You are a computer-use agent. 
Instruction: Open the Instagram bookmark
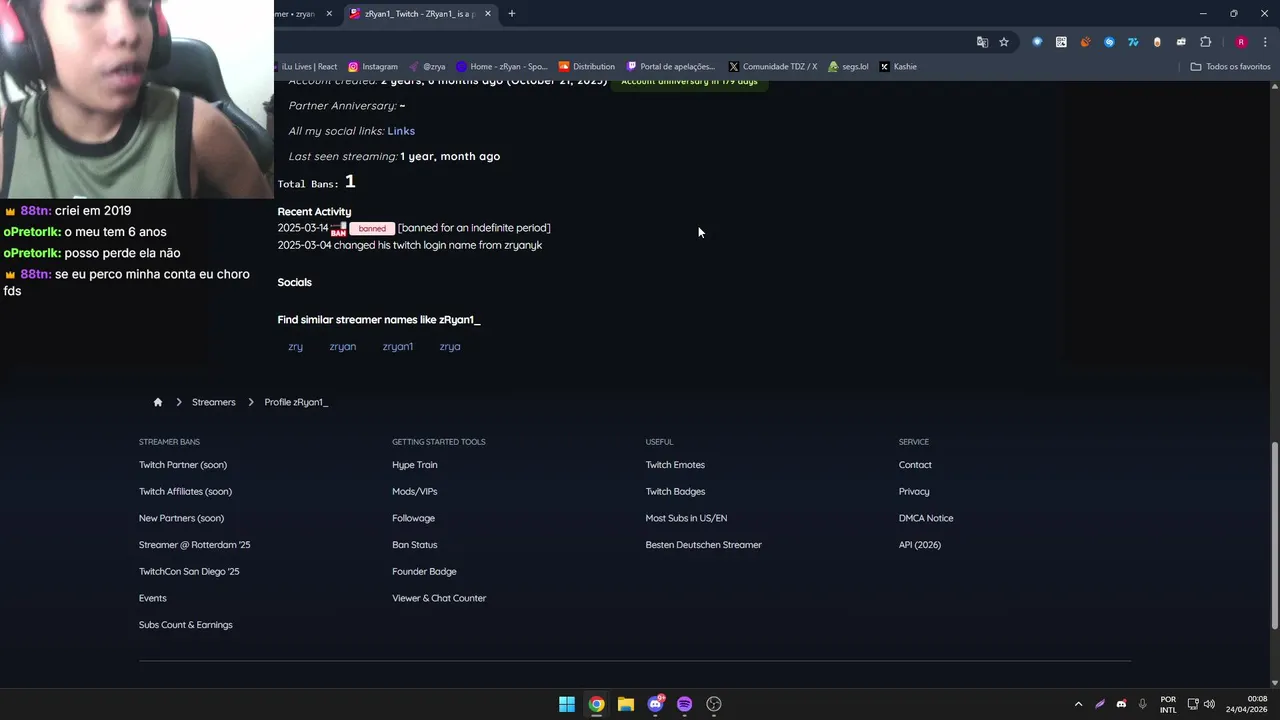(373, 67)
